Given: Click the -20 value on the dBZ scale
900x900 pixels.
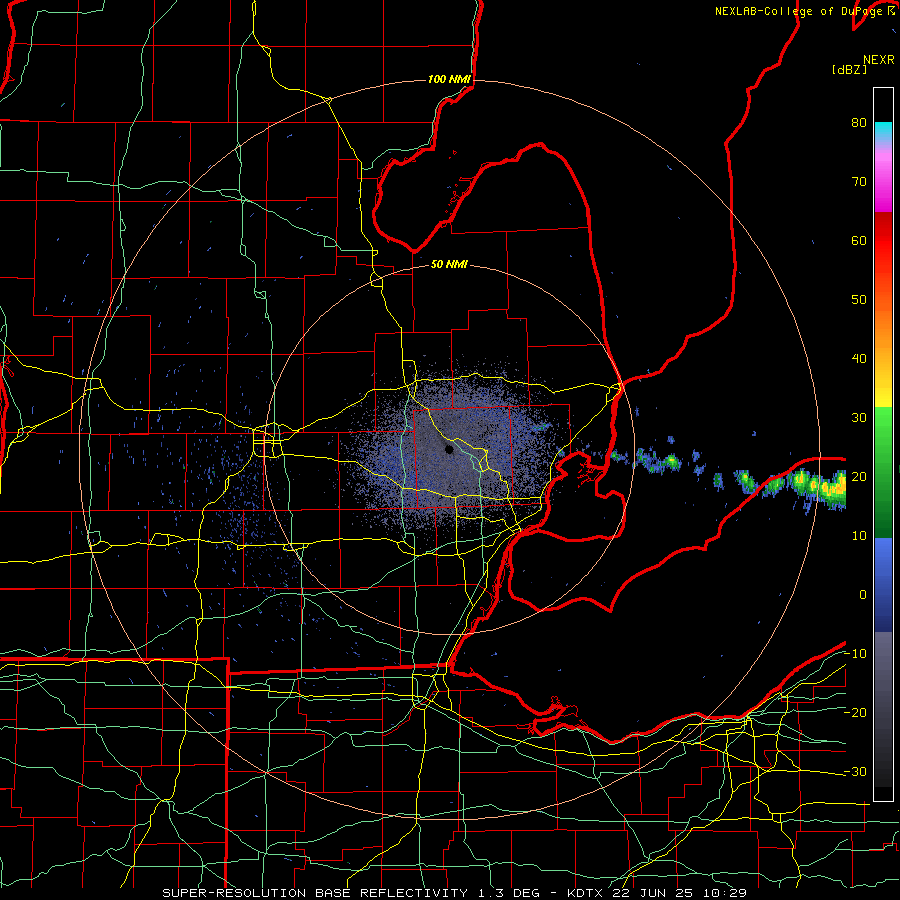Looking at the screenshot, I should 855,713.
